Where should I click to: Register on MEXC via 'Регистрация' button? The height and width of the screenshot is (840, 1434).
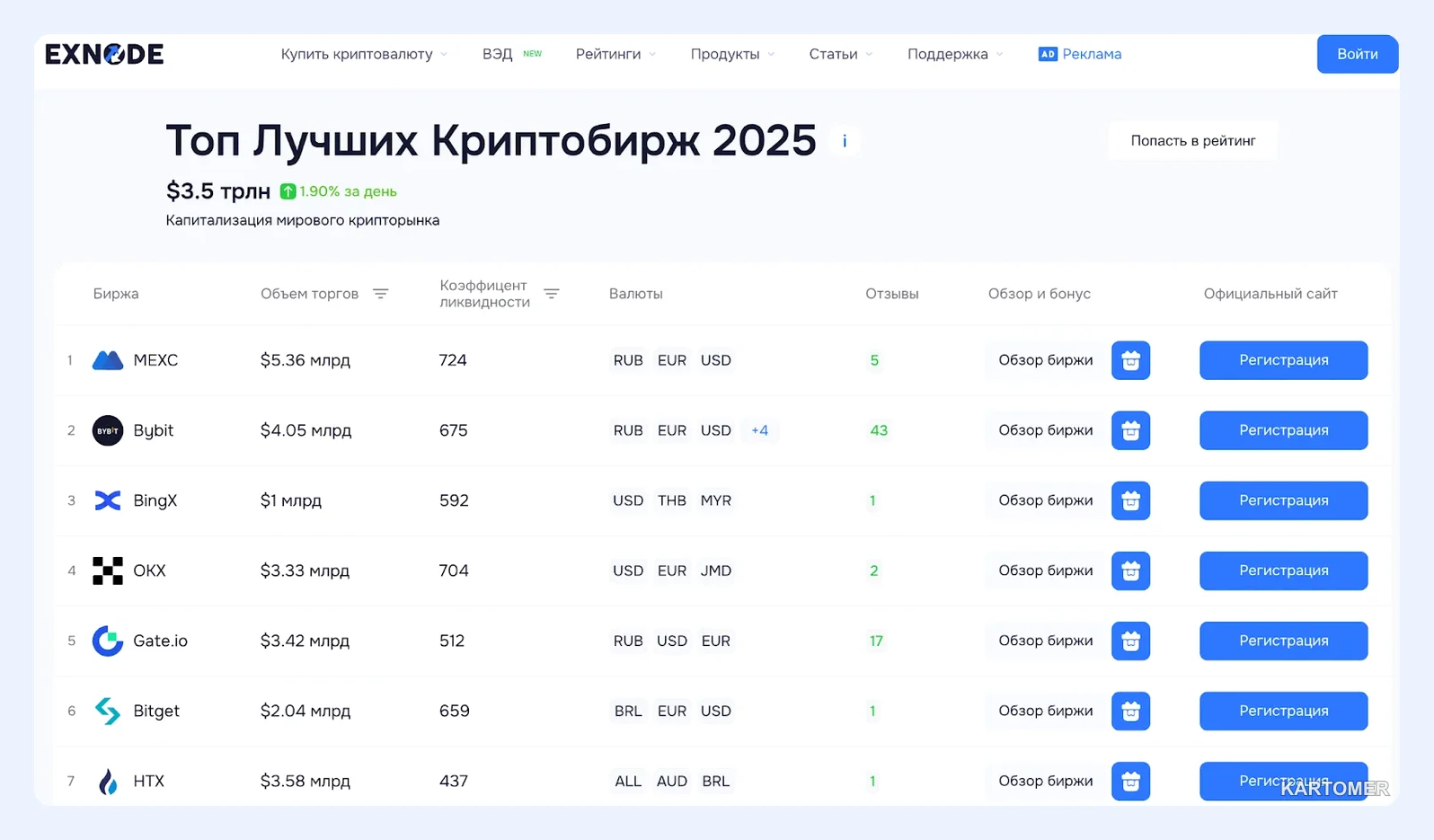click(x=1284, y=360)
